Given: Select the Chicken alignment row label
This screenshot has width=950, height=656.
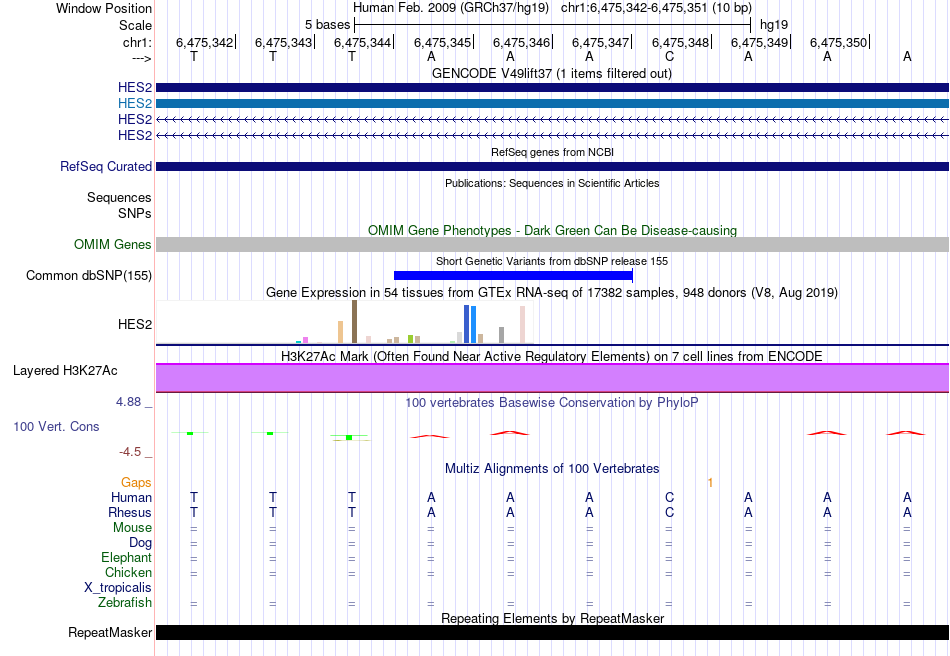Looking at the screenshot, I should [128, 572].
